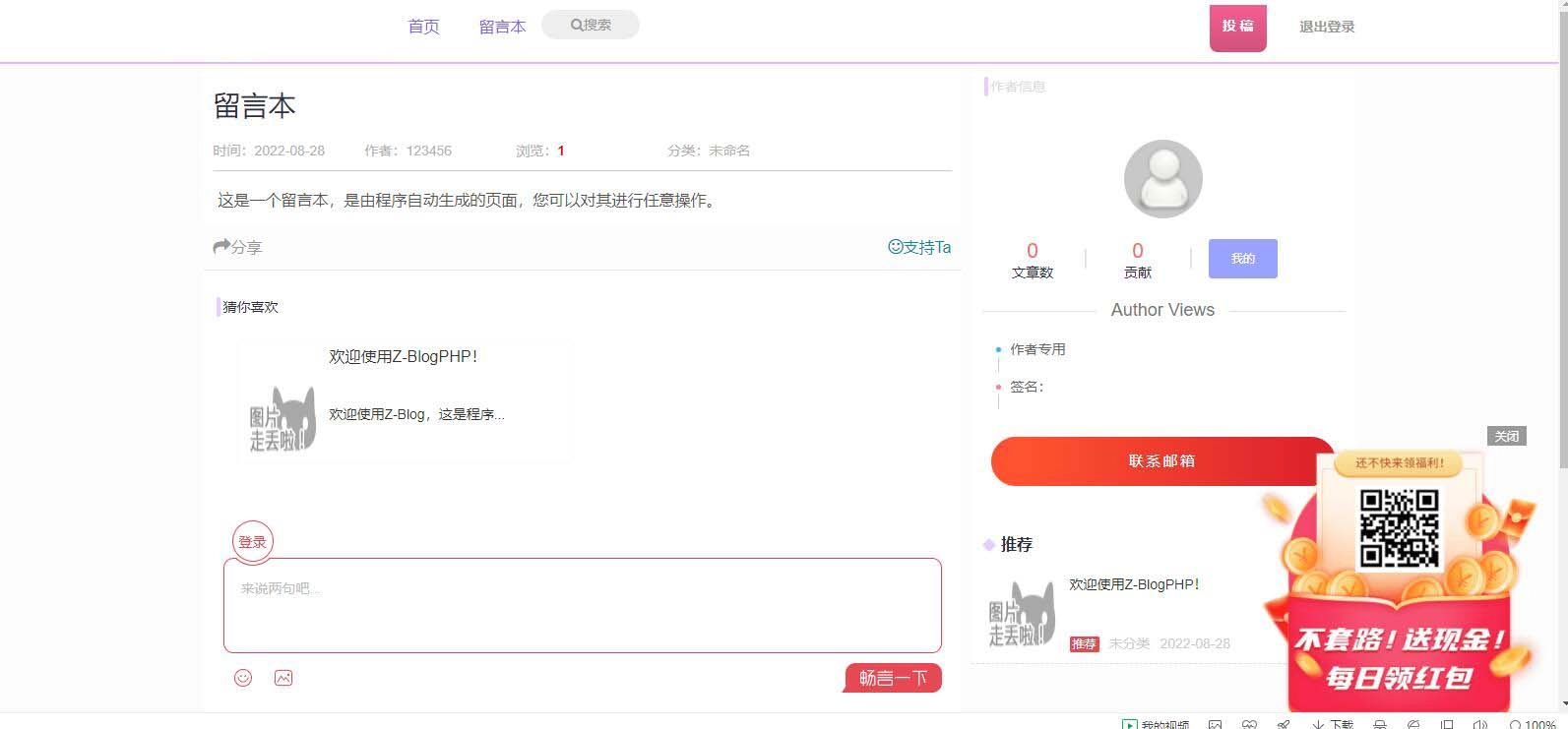Open the 首页 navigation link
The image size is (1568, 729).
coord(423,27)
